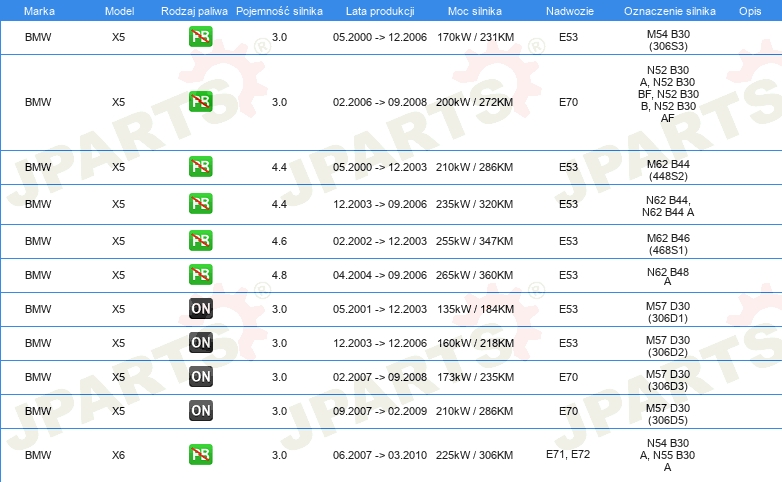782x482 pixels.
Task: Click the Nadwozie column header
Action: click(x=570, y=11)
